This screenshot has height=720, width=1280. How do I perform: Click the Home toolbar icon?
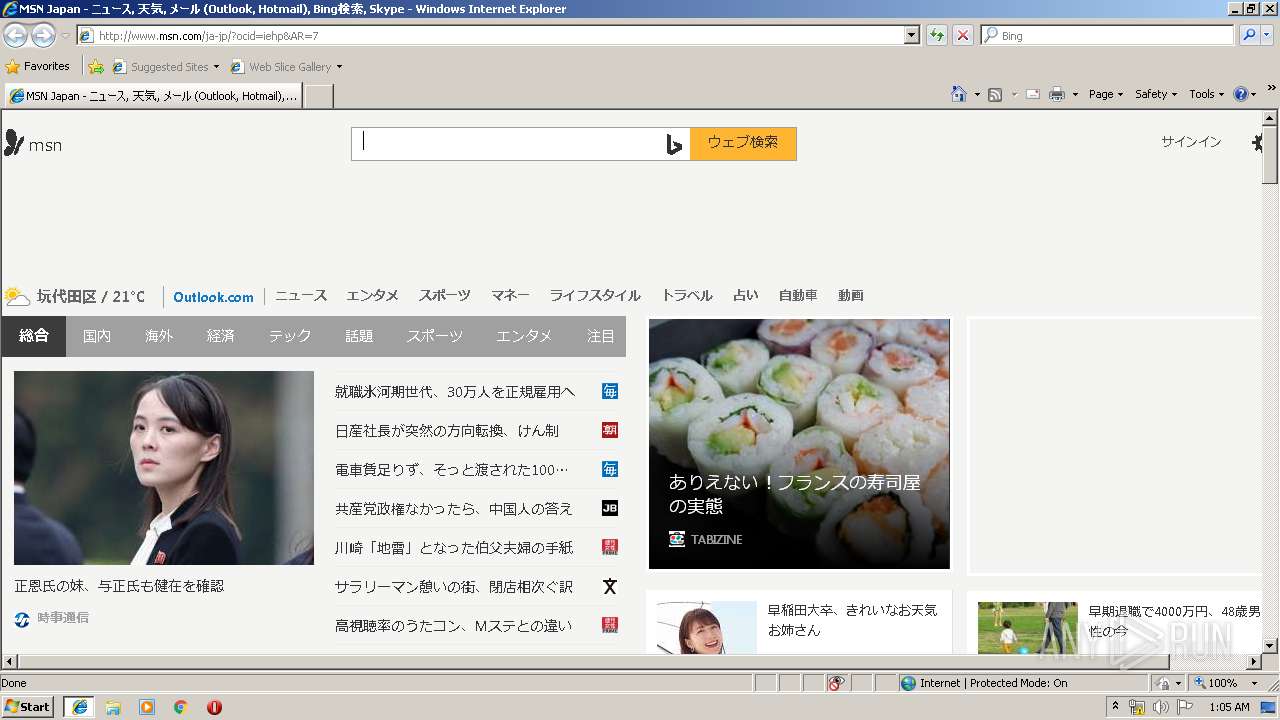[x=959, y=94]
